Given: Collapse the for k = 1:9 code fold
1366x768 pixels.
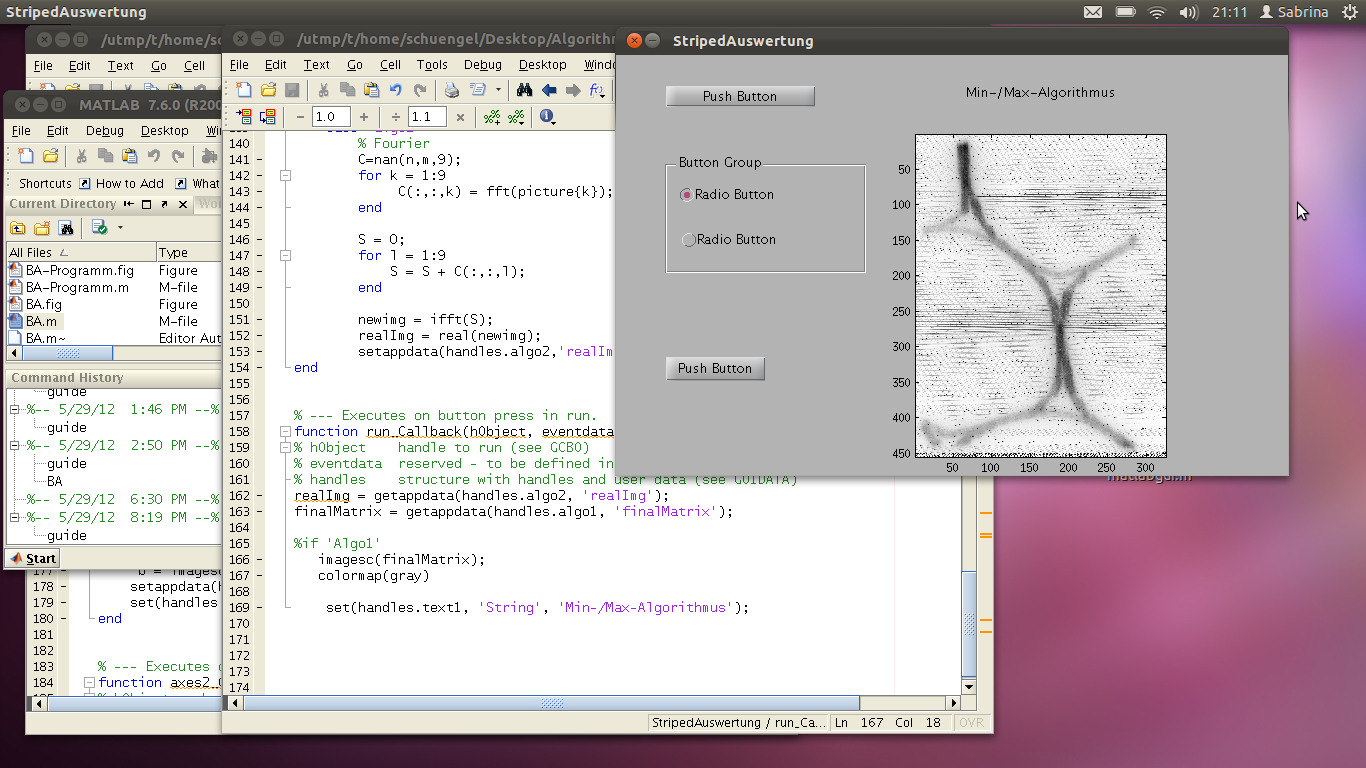Looking at the screenshot, I should 286,175.
